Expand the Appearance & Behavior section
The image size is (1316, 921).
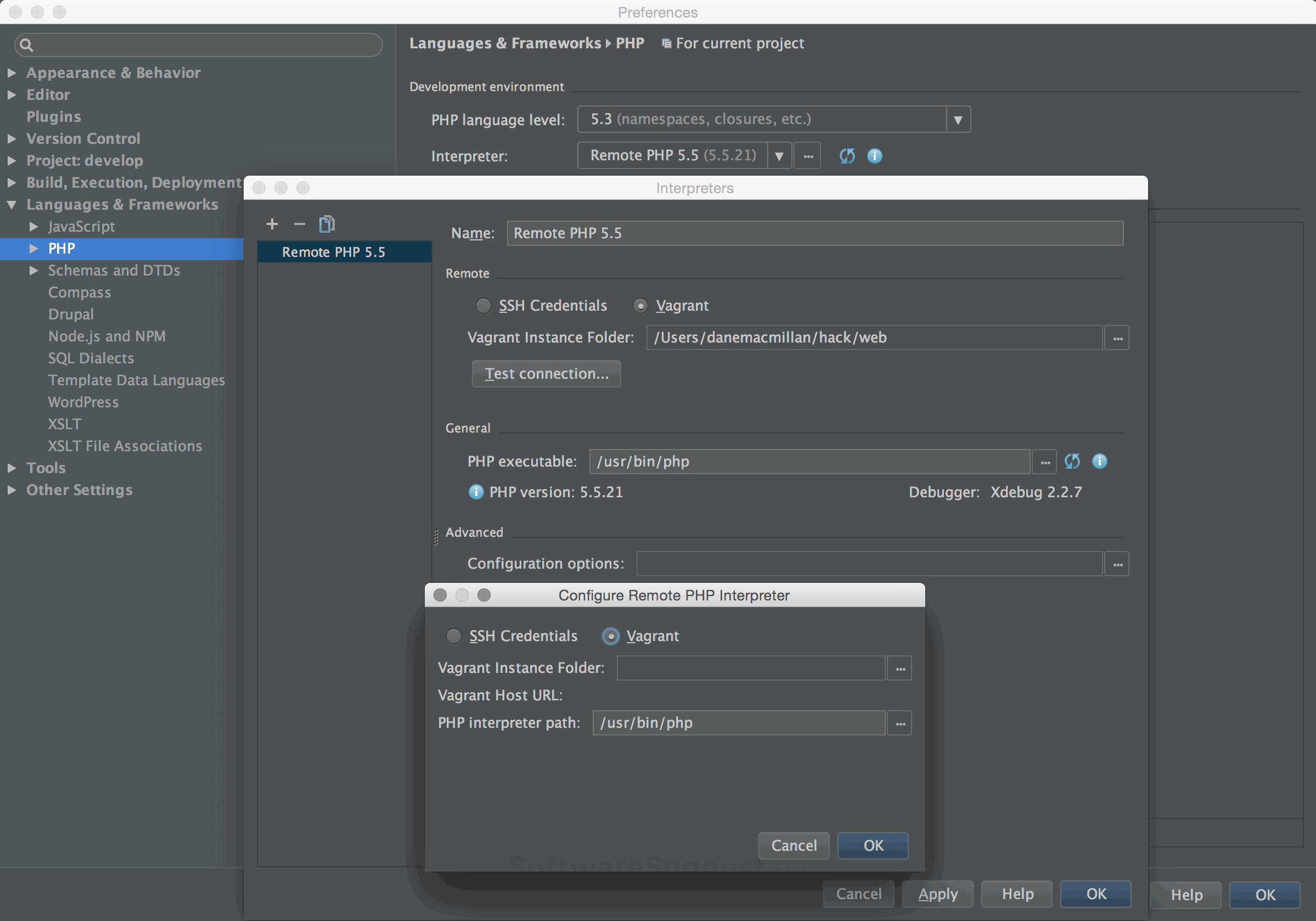(12, 73)
